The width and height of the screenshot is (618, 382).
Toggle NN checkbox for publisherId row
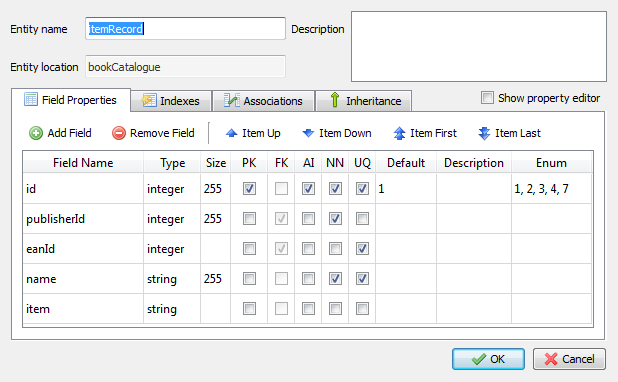tap(335, 218)
